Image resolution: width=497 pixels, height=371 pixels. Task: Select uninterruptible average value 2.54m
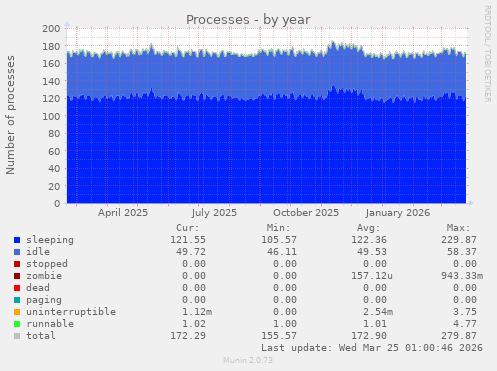point(378,312)
